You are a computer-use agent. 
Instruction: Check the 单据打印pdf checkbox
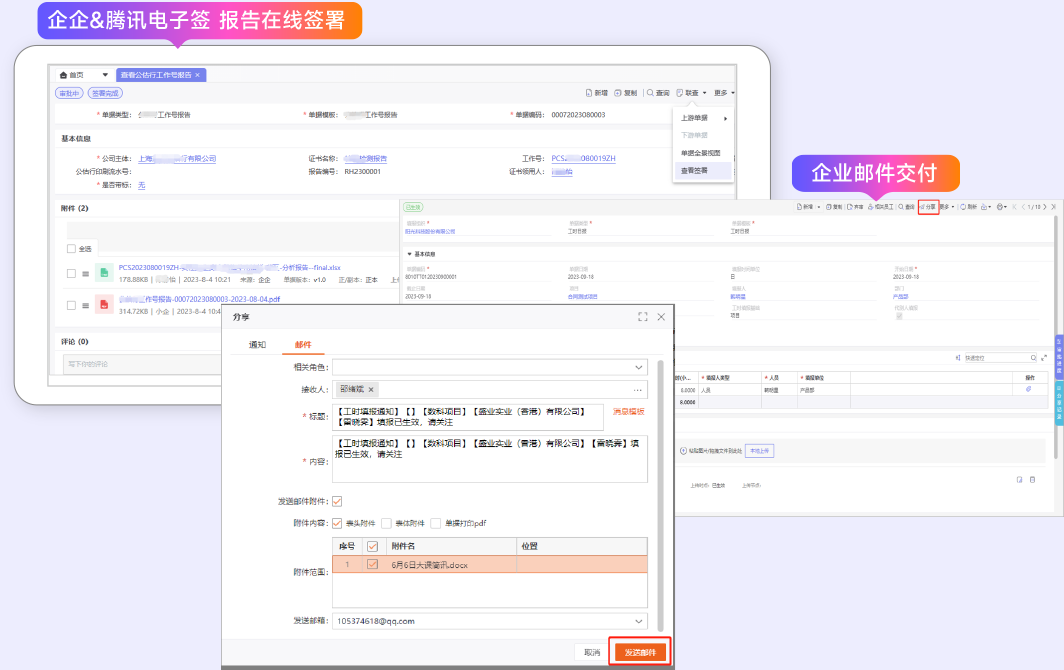point(435,523)
